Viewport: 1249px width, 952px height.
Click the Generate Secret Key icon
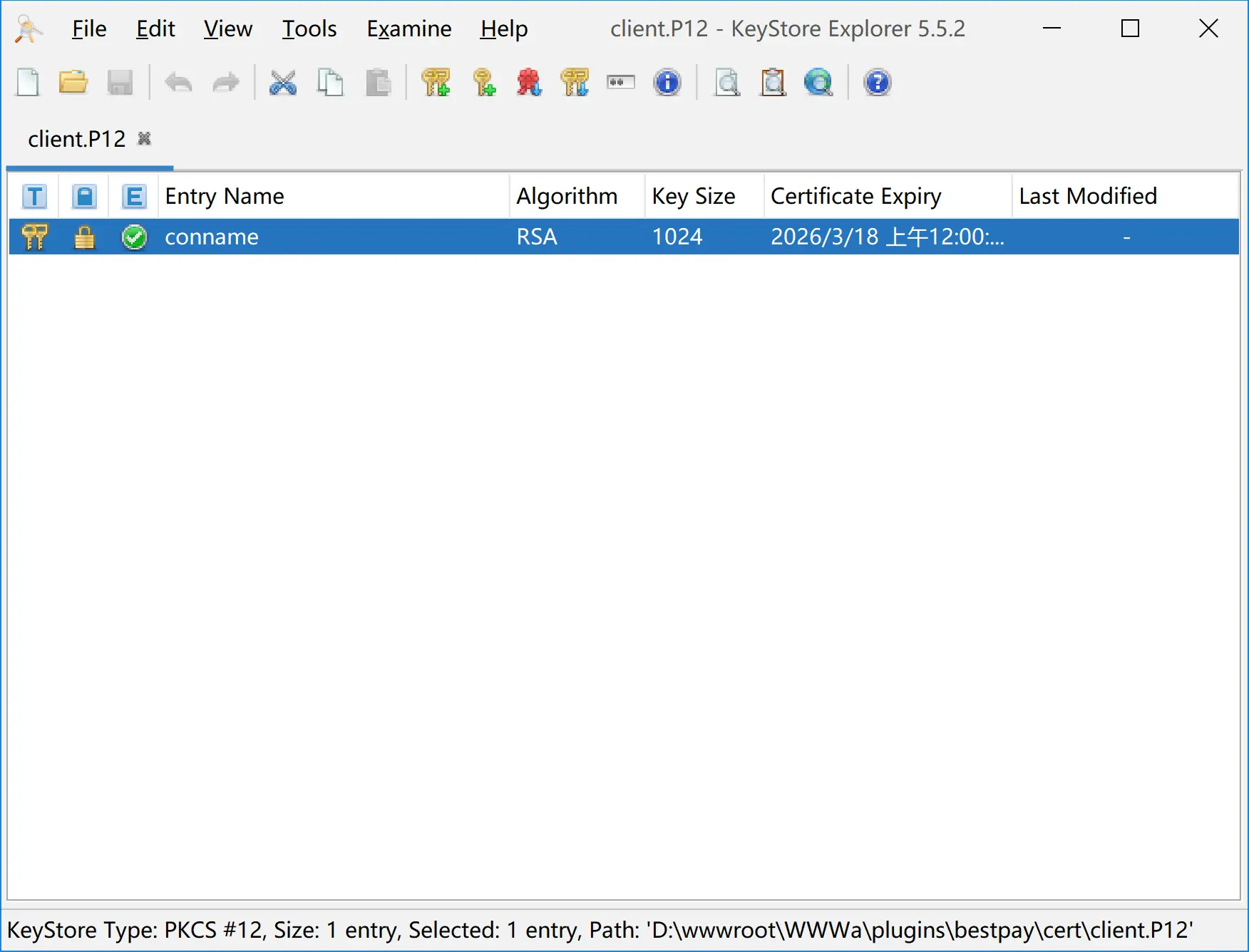pos(484,83)
